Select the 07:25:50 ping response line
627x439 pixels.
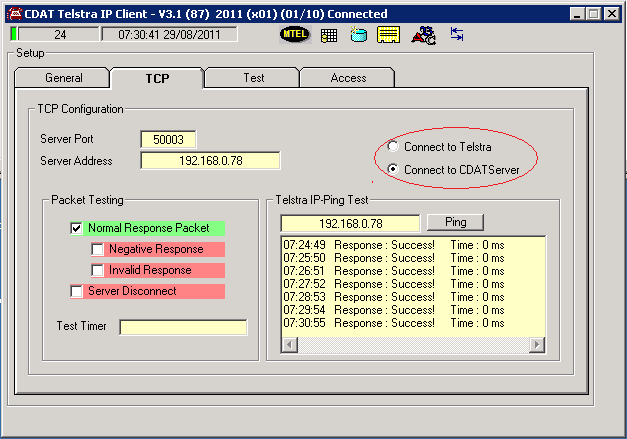[394, 258]
